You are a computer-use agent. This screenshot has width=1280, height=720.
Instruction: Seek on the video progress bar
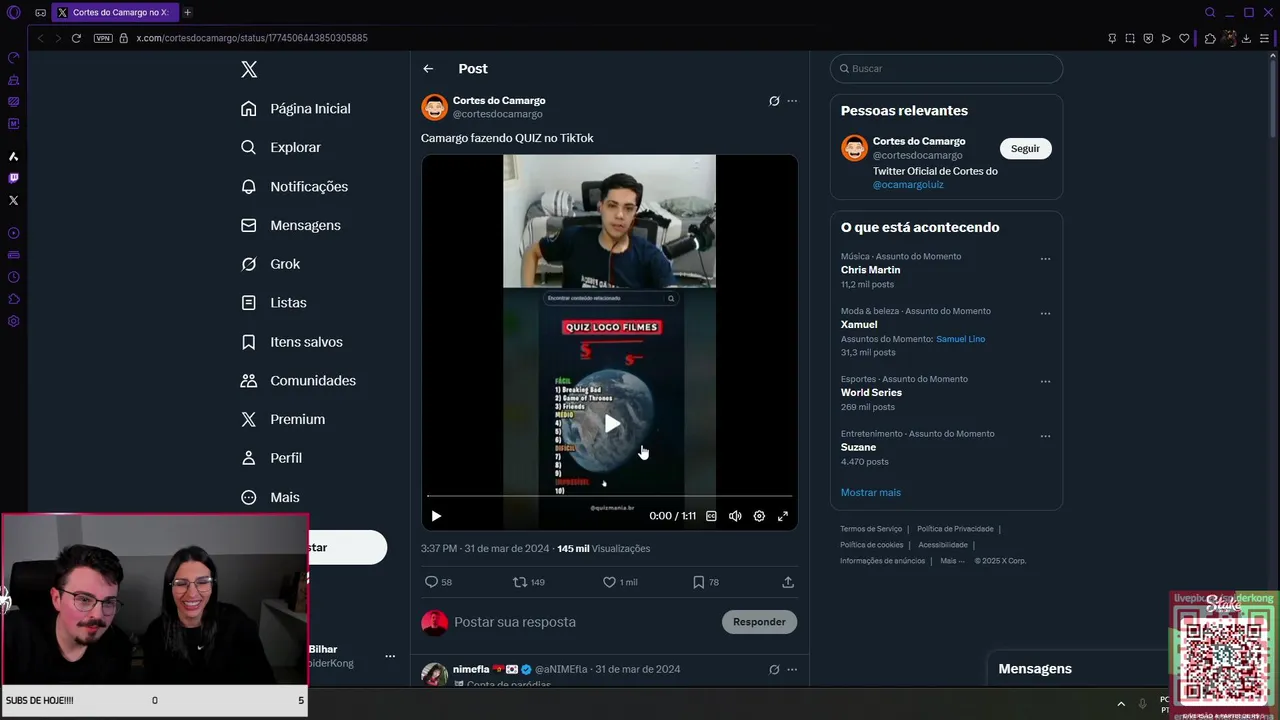(x=609, y=496)
